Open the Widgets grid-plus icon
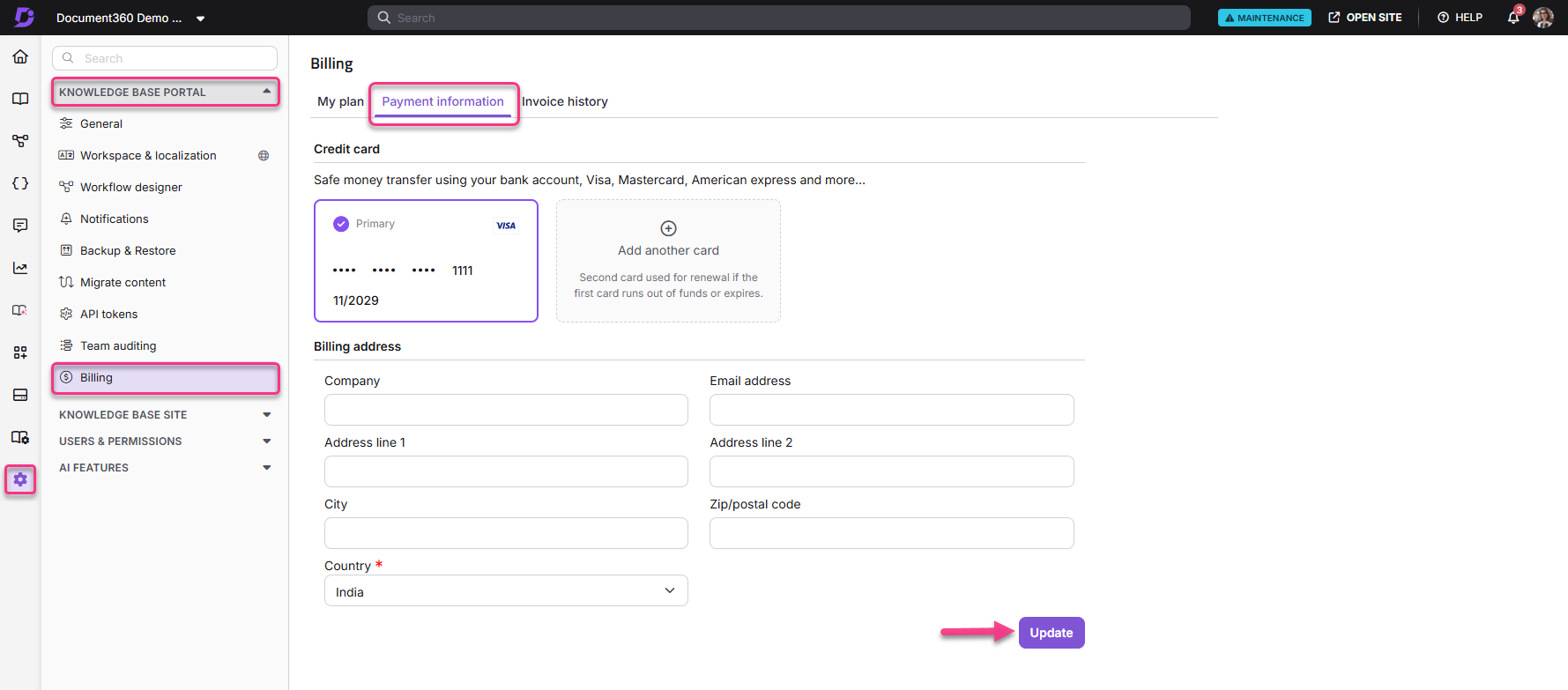The width and height of the screenshot is (1568, 690). coord(20,352)
